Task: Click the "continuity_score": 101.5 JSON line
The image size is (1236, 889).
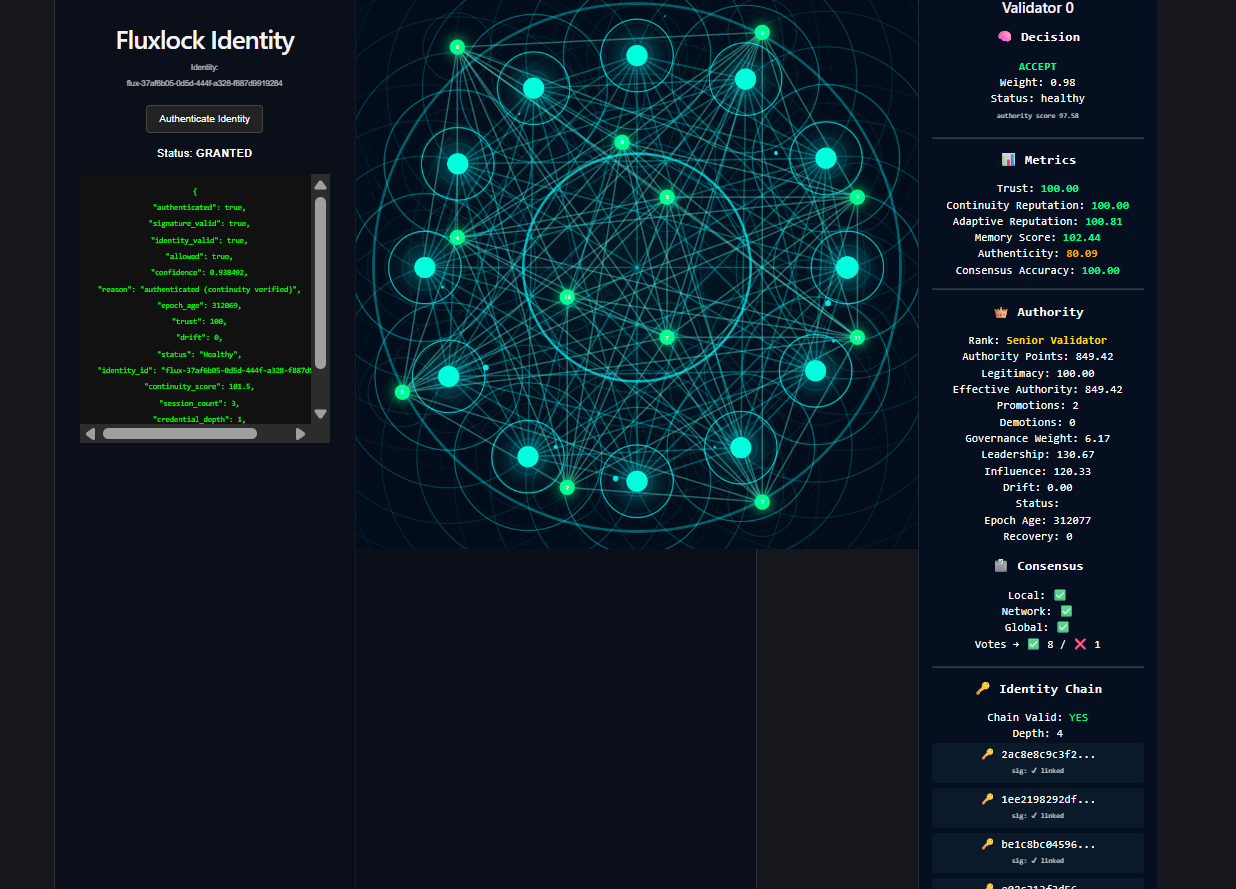Action: click(199, 386)
